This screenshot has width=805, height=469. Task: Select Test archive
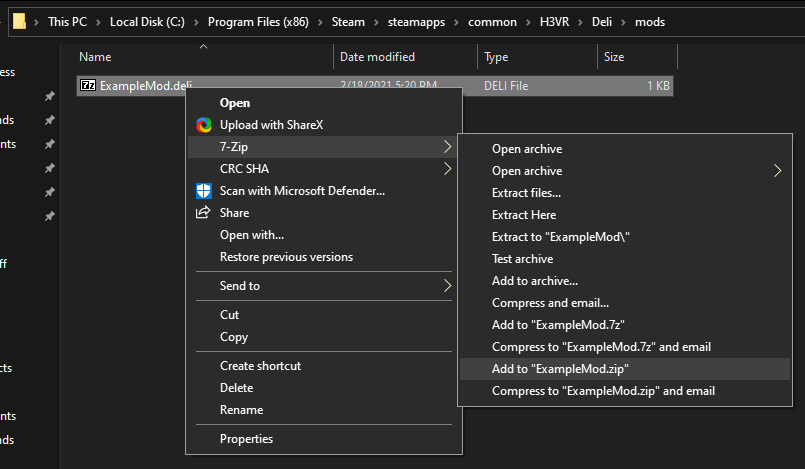pyautogui.click(x=625, y=259)
